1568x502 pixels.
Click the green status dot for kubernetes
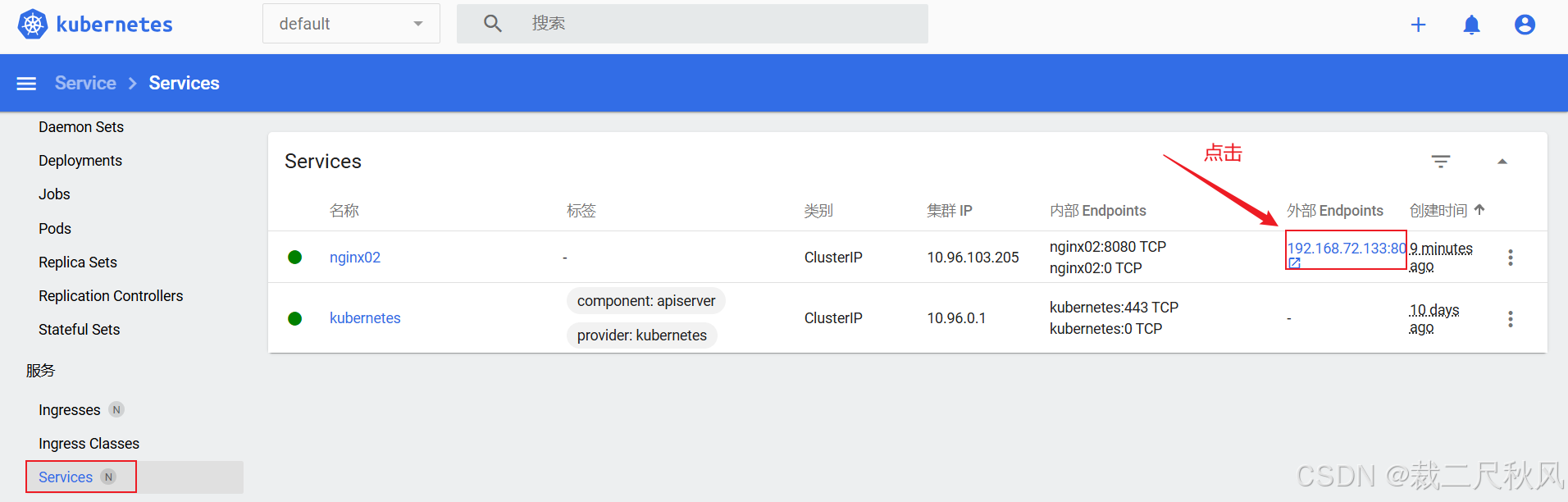295,318
